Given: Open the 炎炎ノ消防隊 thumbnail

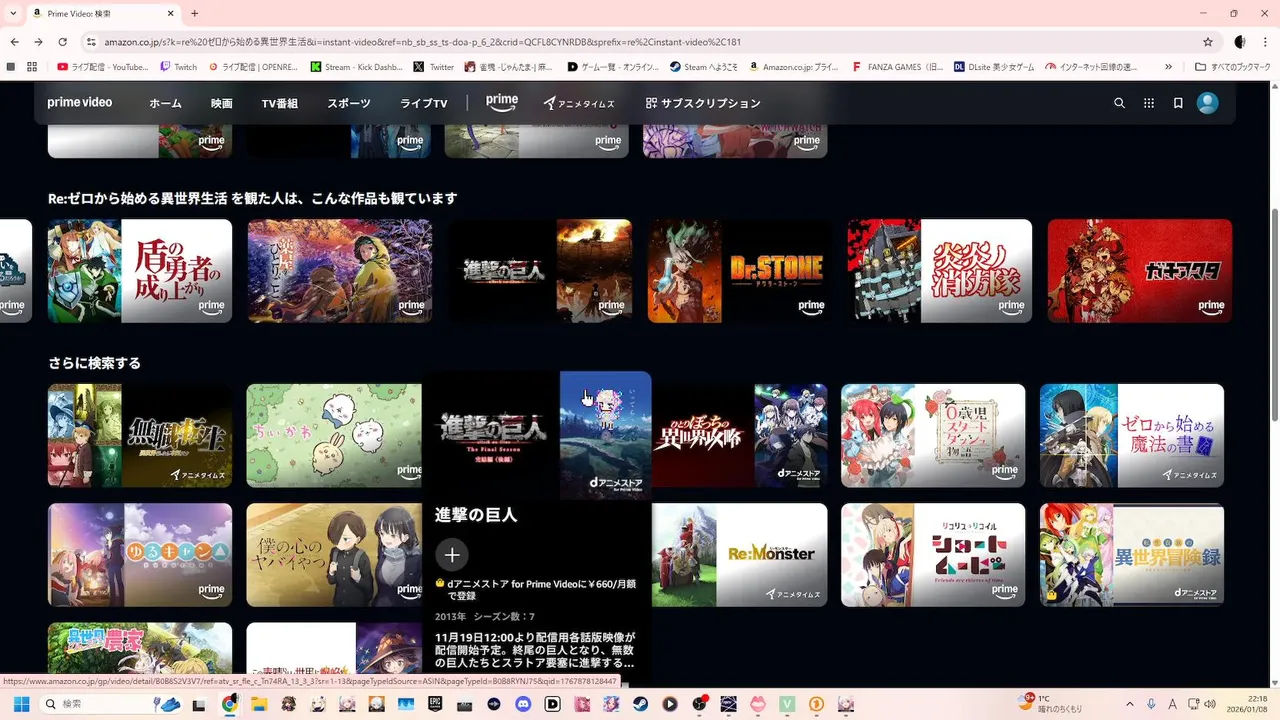Looking at the screenshot, I should (x=940, y=271).
